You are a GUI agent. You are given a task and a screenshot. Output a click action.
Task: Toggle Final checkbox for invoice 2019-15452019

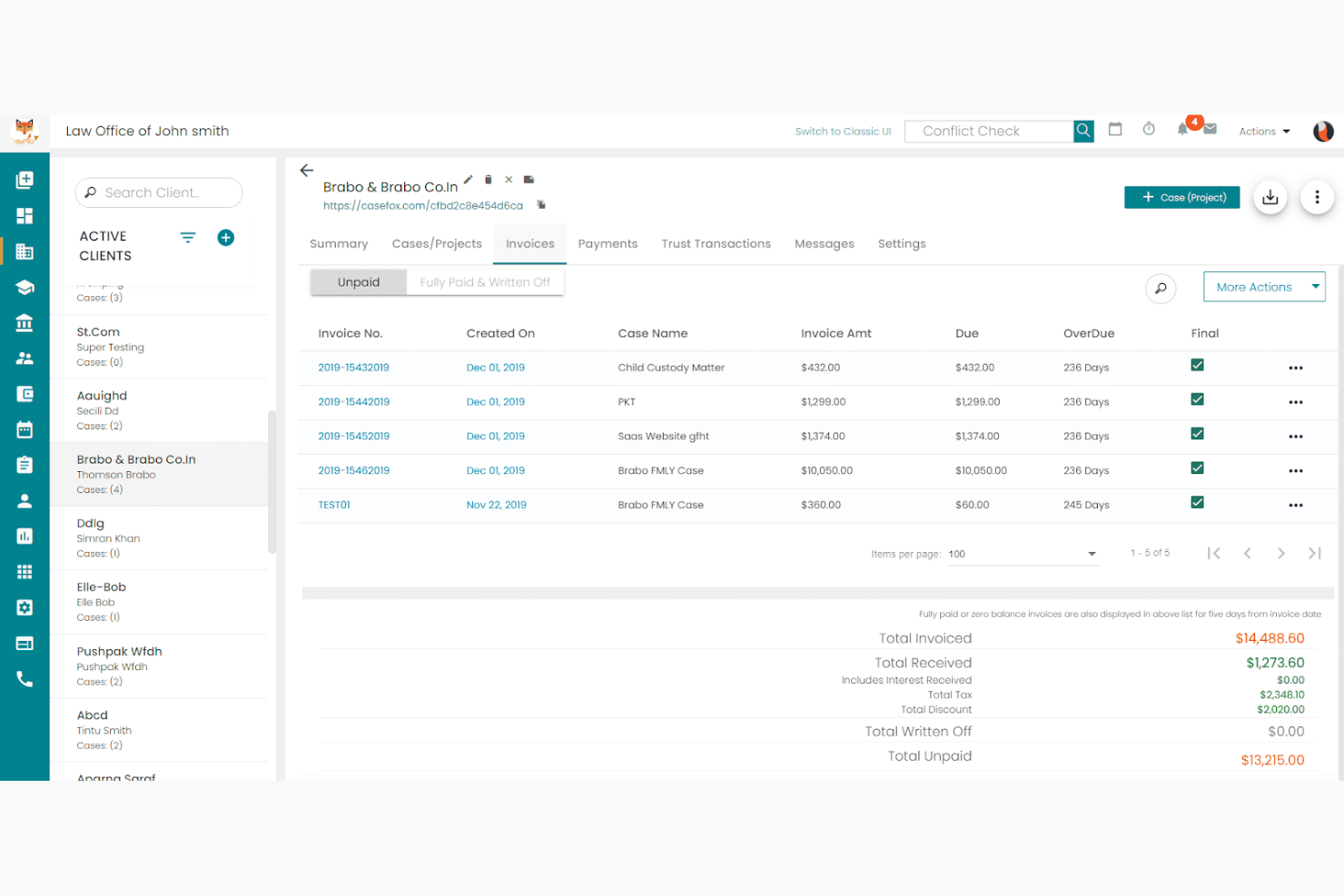point(1197,434)
